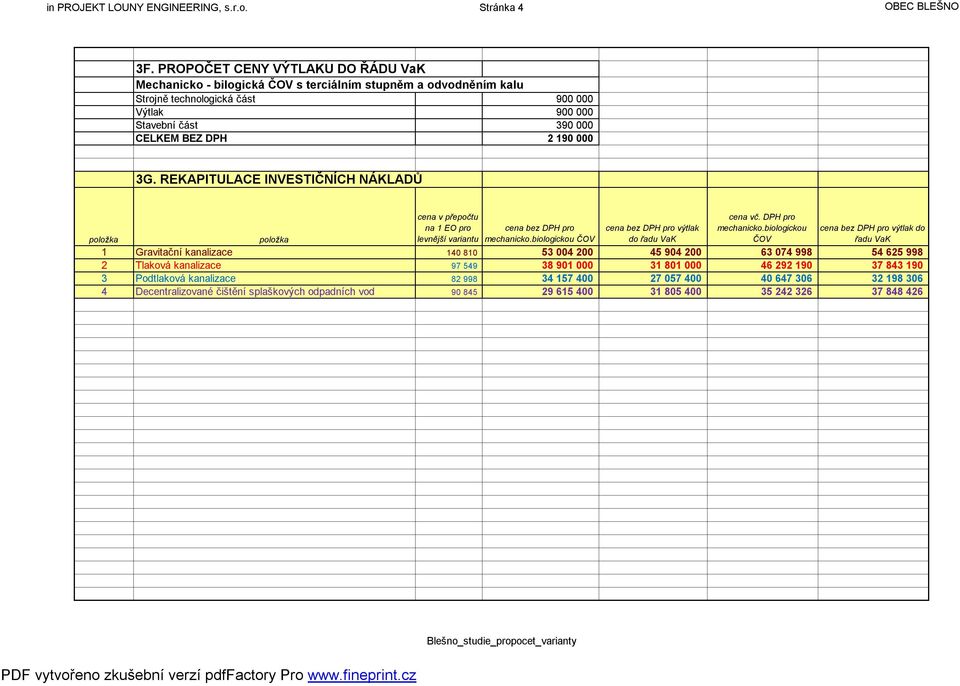Screen dimensions: 960x686
Task: Click item number 1 in the položka column
Action: pos(104,252)
